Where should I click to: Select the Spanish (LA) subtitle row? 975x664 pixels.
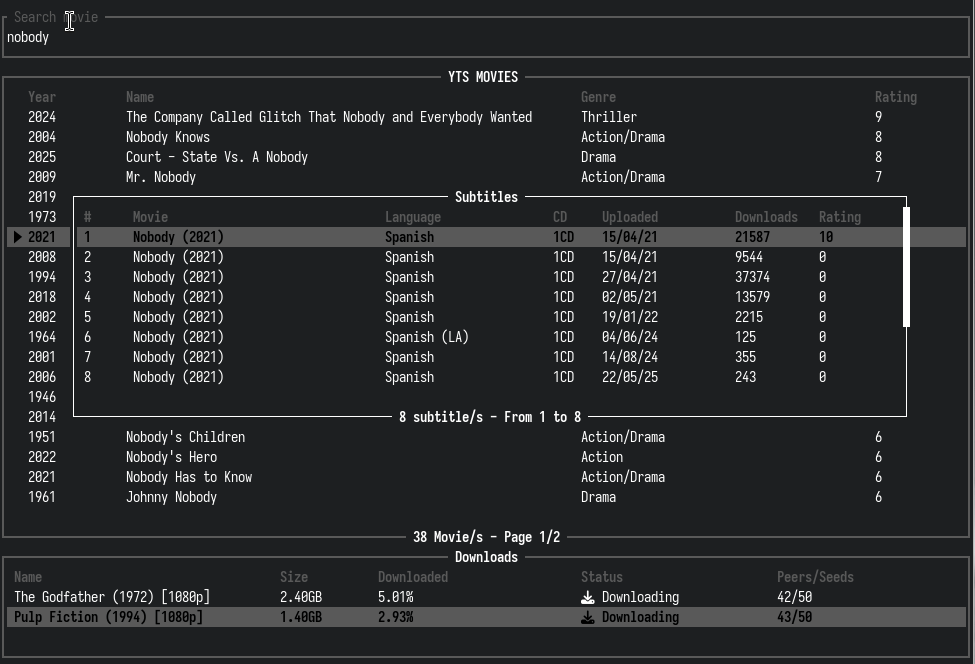coord(426,337)
